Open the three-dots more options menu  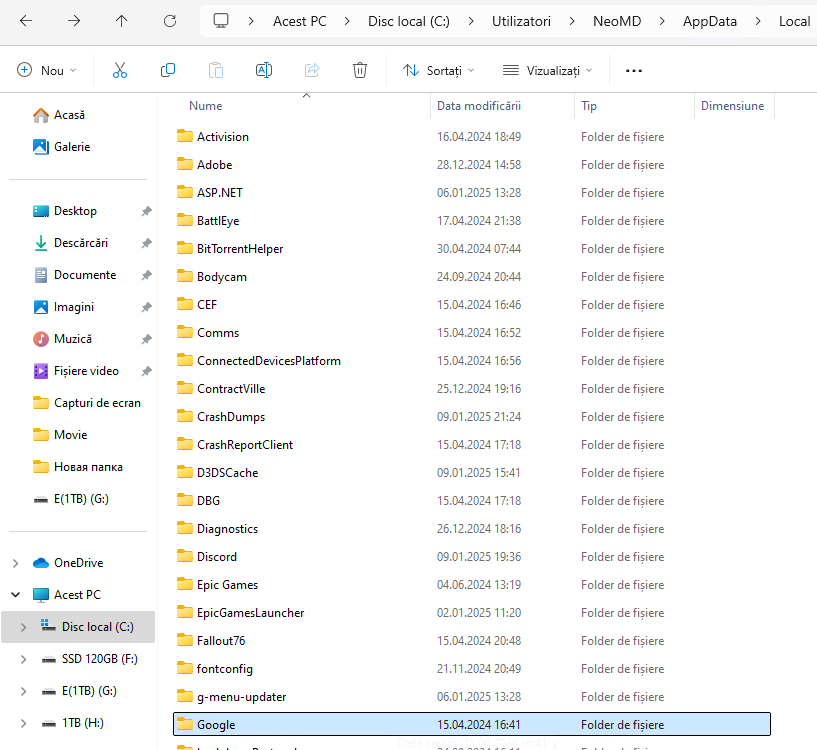[633, 70]
